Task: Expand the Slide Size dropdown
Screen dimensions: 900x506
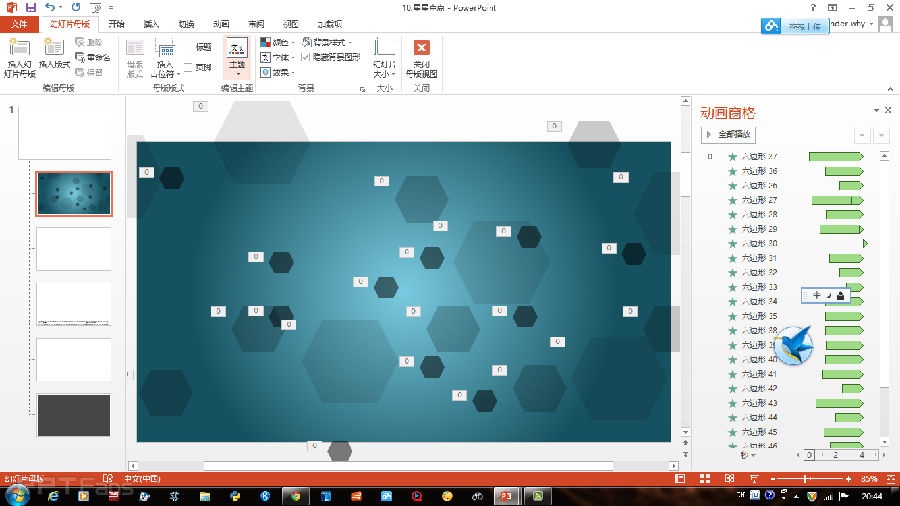Action: 384,59
